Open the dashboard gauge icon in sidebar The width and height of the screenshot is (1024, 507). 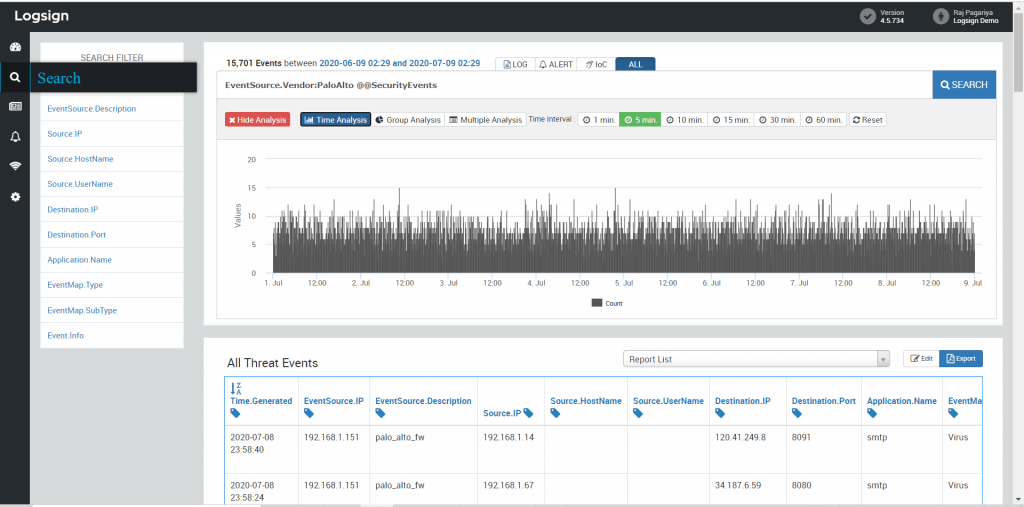(15, 48)
